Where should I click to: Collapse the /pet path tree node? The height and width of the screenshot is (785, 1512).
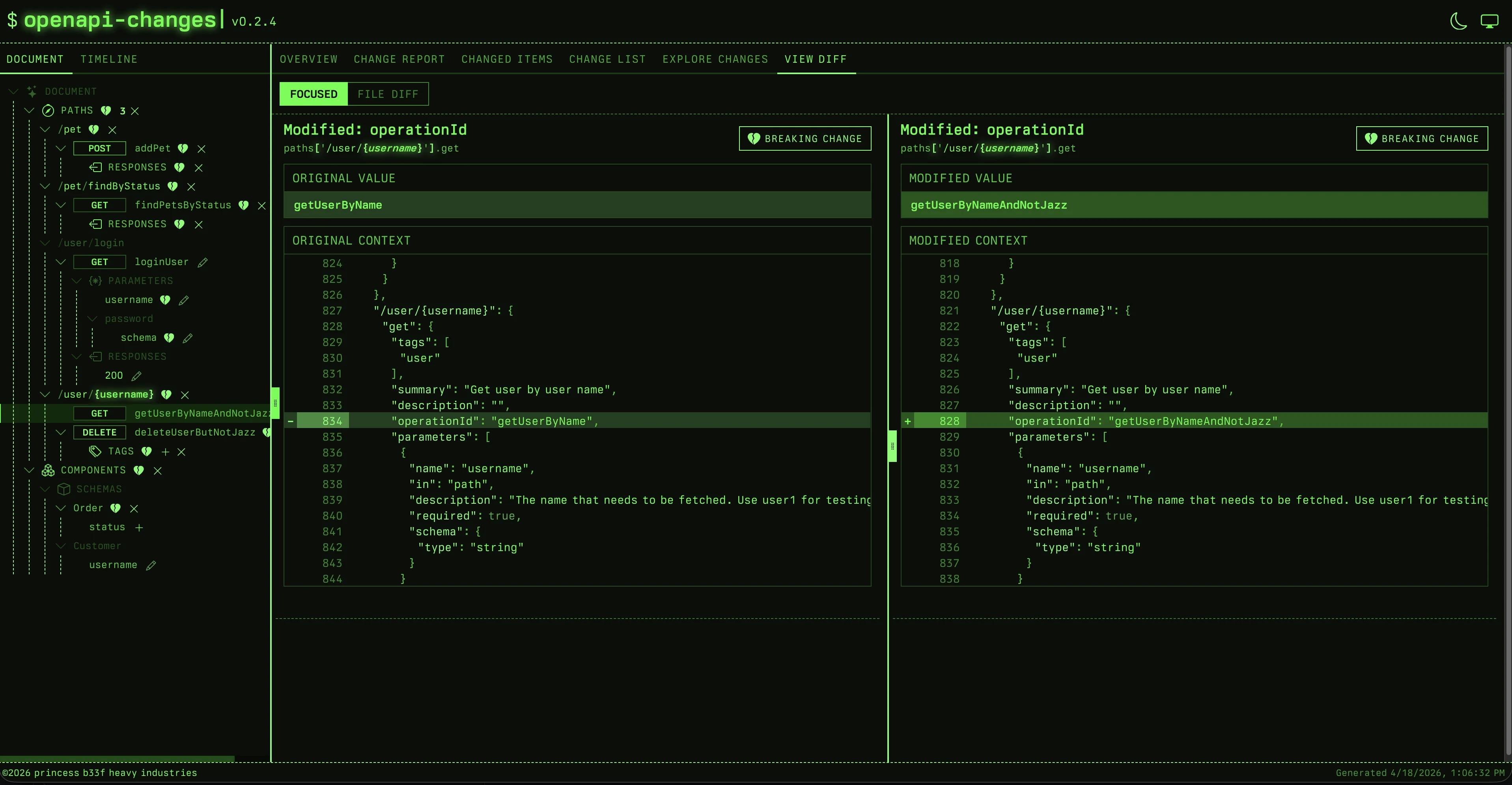coord(45,129)
